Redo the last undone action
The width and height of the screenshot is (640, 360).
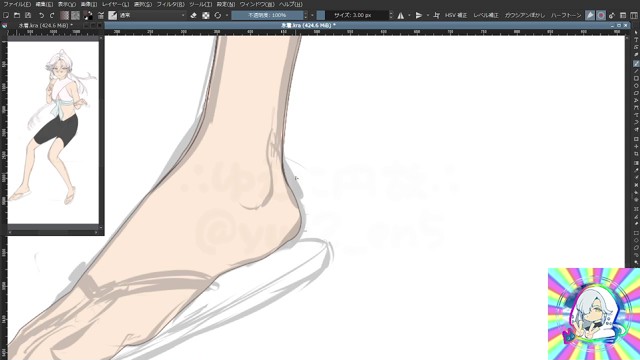pos(52,16)
